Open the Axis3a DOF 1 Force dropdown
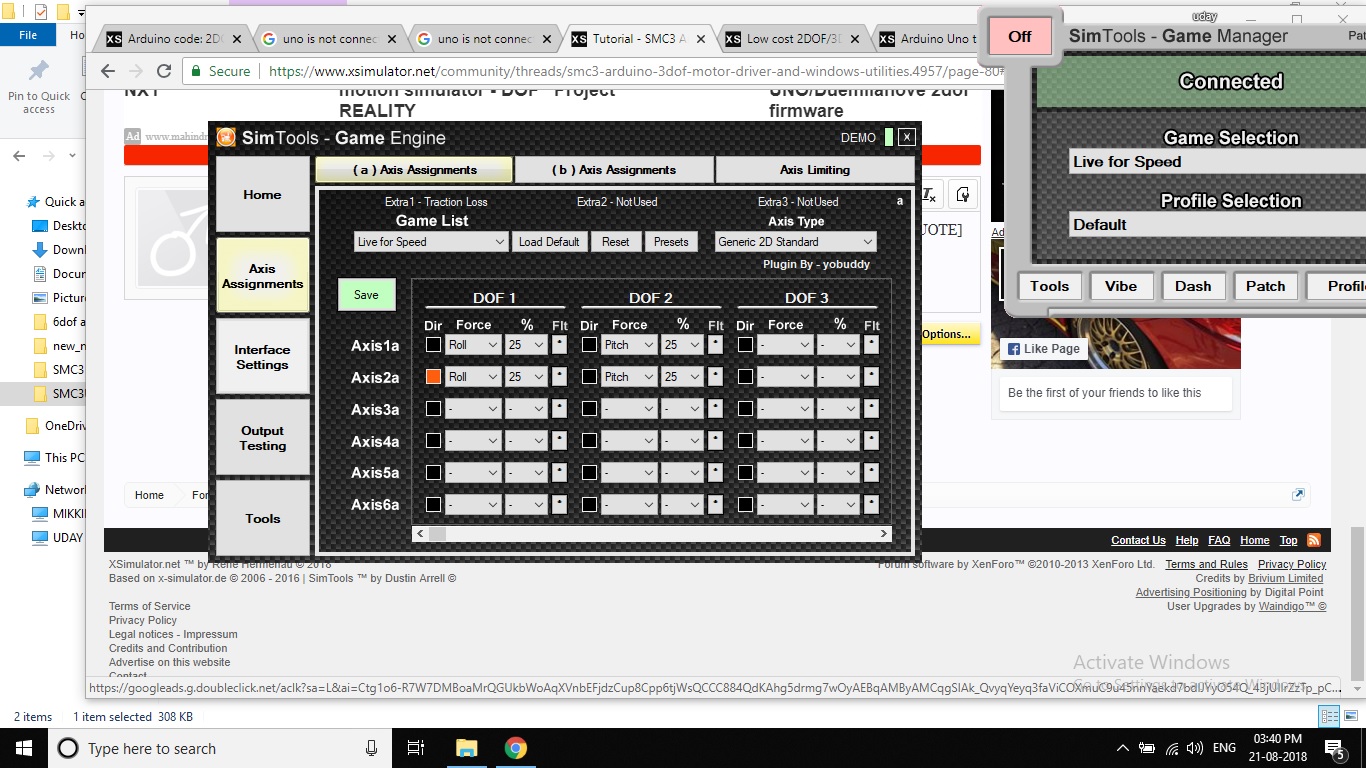 pyautogui.click(x=473, y=409)
